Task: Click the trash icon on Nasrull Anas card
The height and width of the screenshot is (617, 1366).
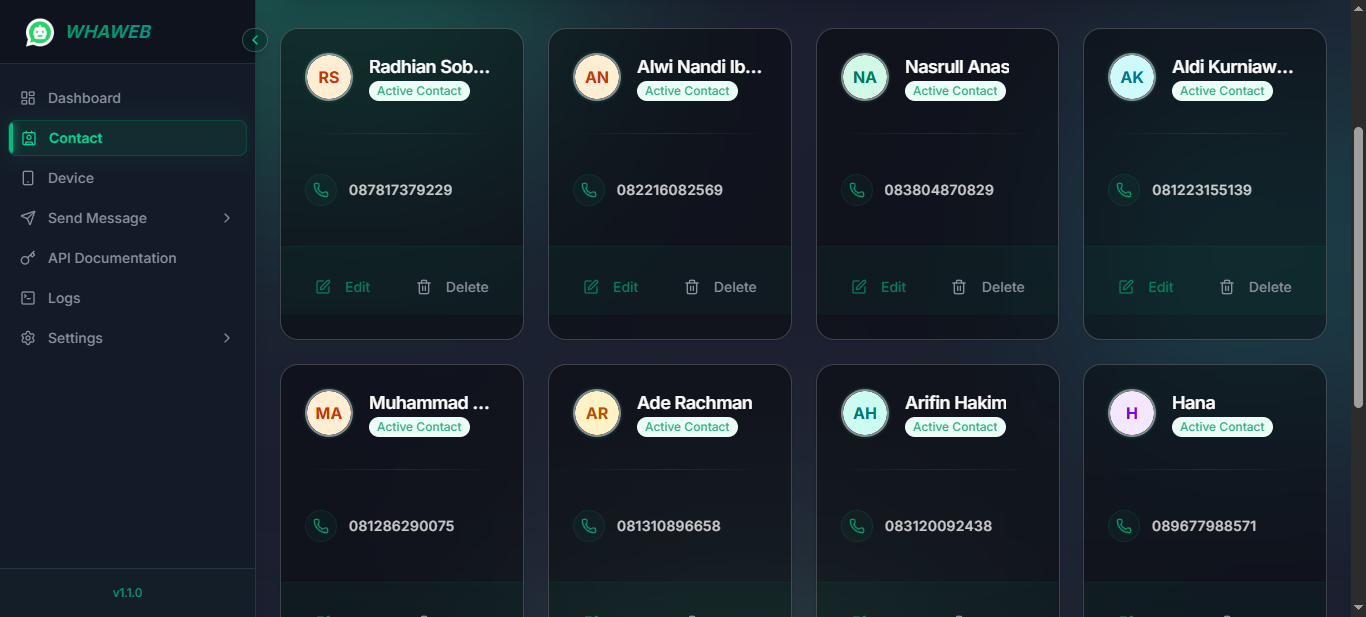Action: tap(959, 287)
